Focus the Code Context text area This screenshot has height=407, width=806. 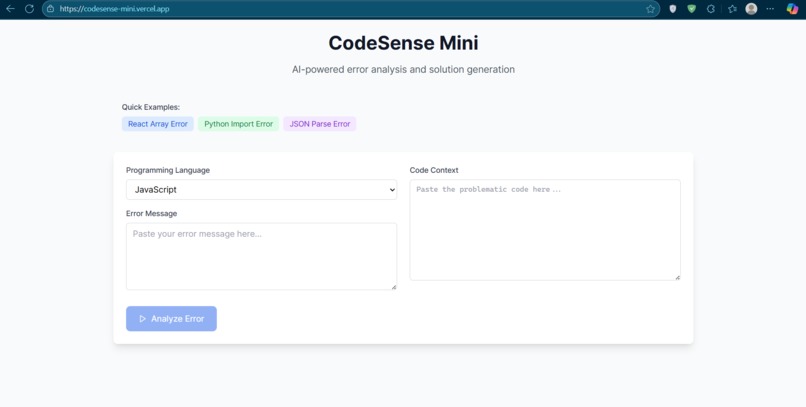point(545,230)
